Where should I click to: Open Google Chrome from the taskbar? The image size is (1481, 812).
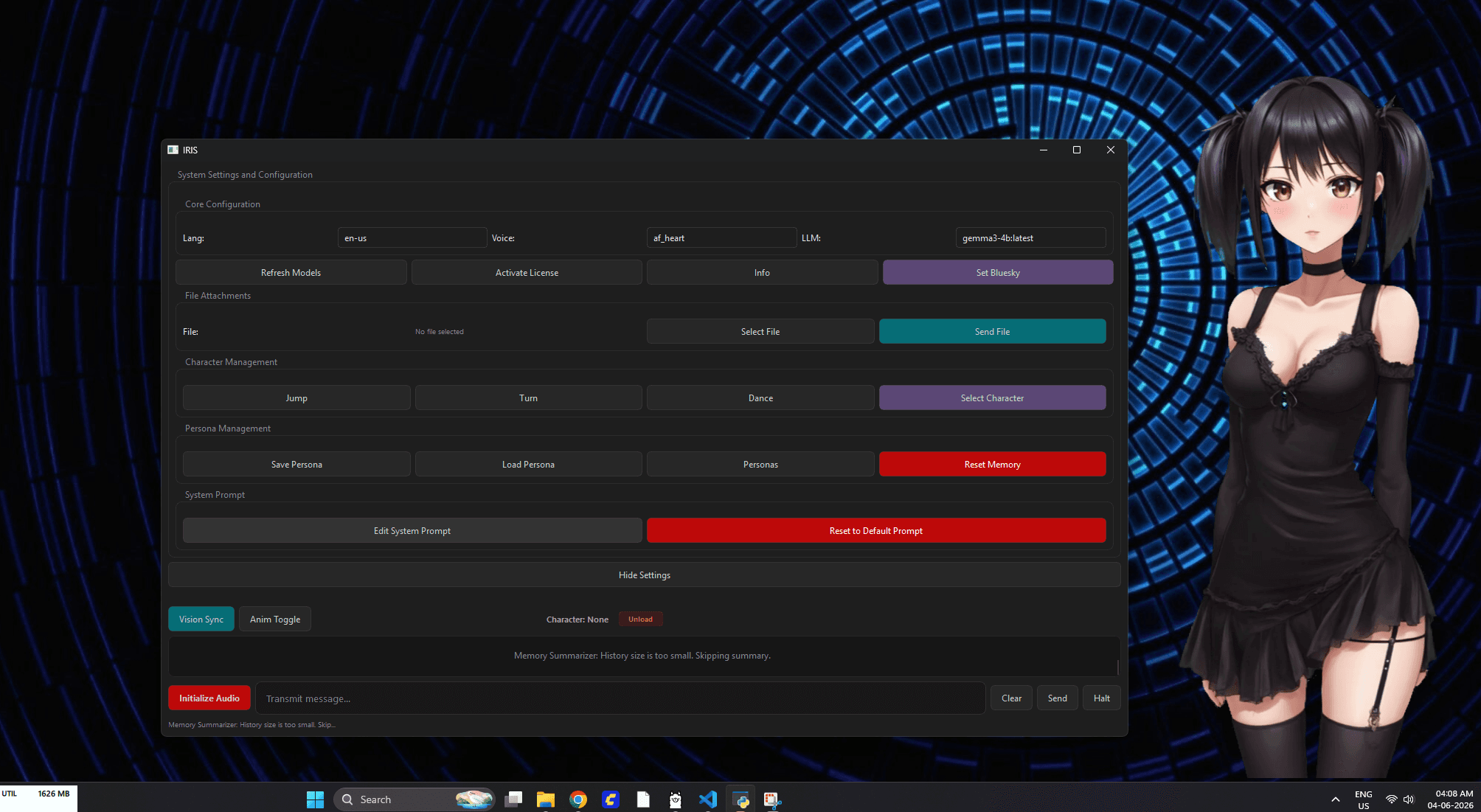578,799
